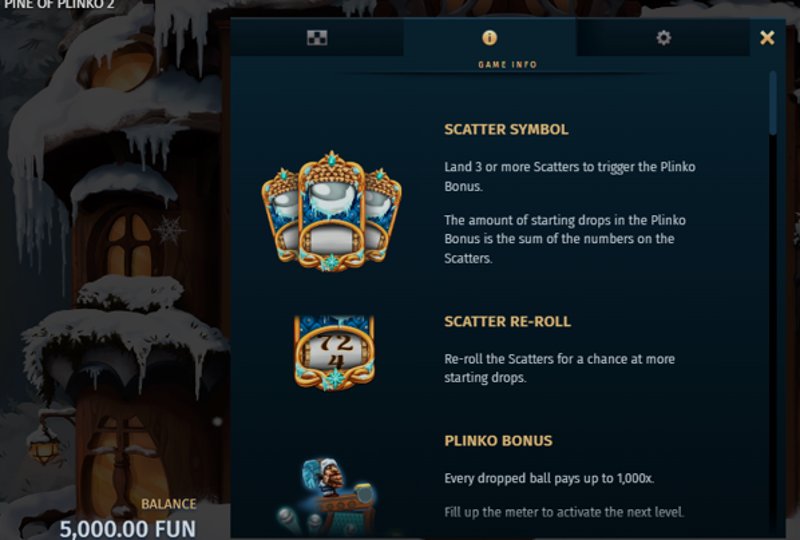This screenshot has height=540, width=800.
Task: Click 'Fill up the meter' text line
Action: coord(564,512)
